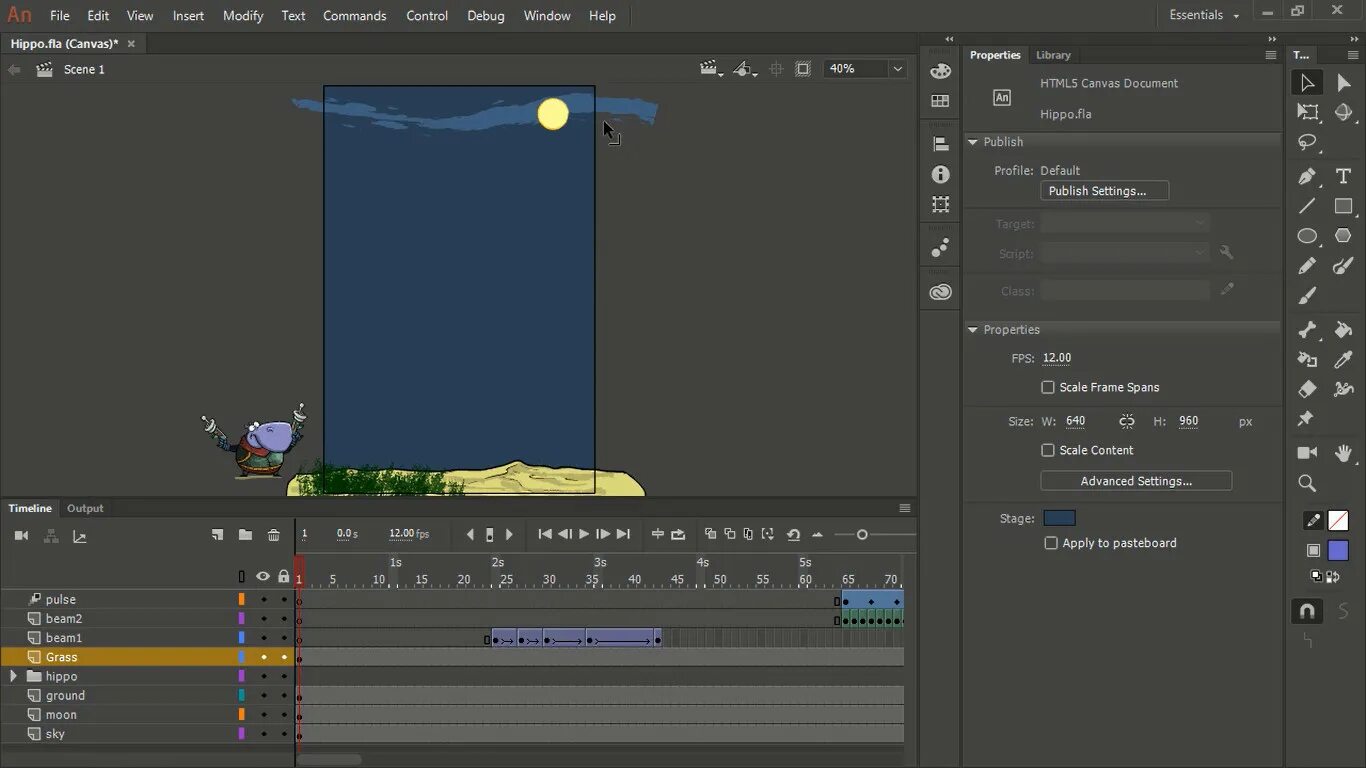Switch to the Library tab
The width and height of the screenshot is (1366, 768).
[x=1055, y=55]
